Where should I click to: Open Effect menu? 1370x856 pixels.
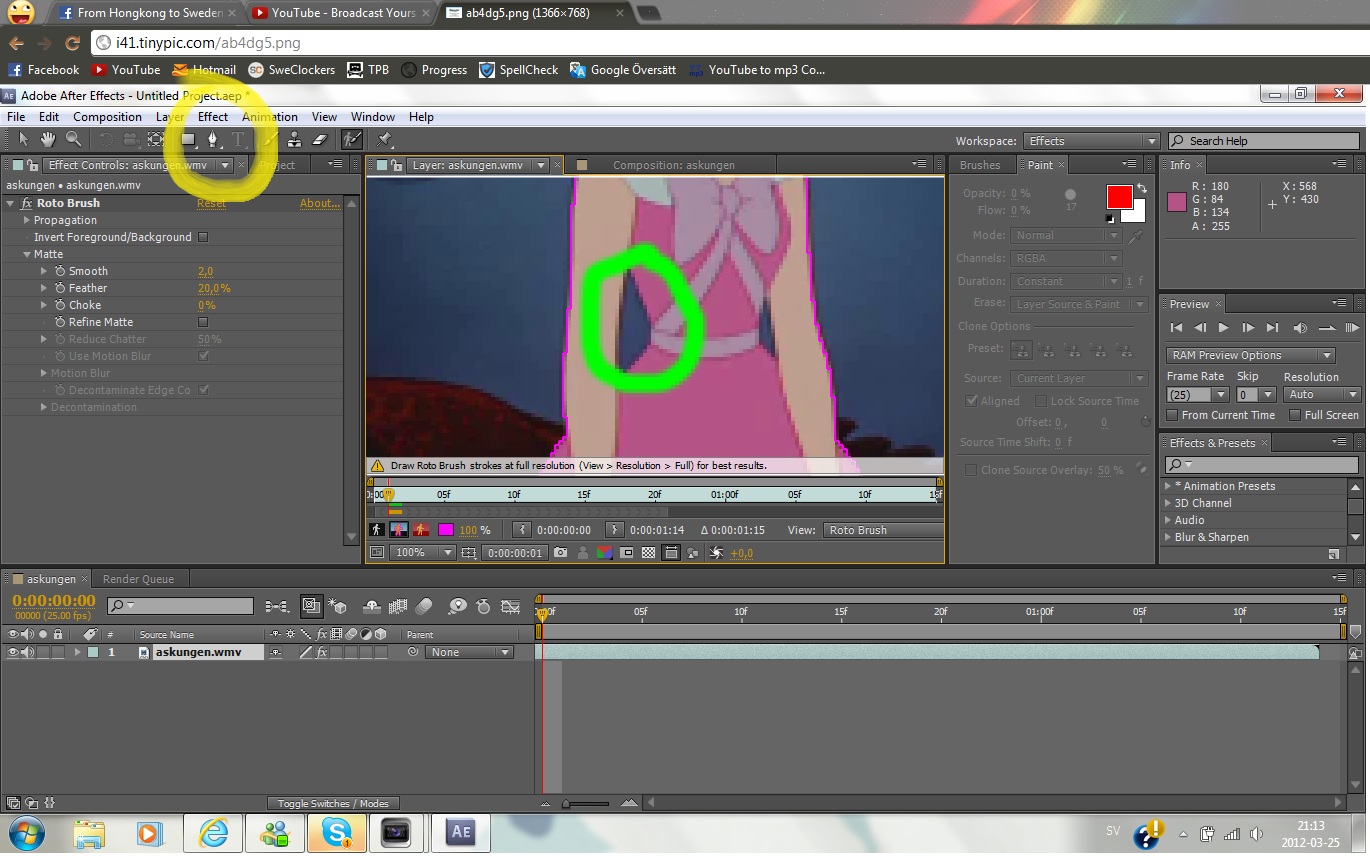[x=213, y=117]
